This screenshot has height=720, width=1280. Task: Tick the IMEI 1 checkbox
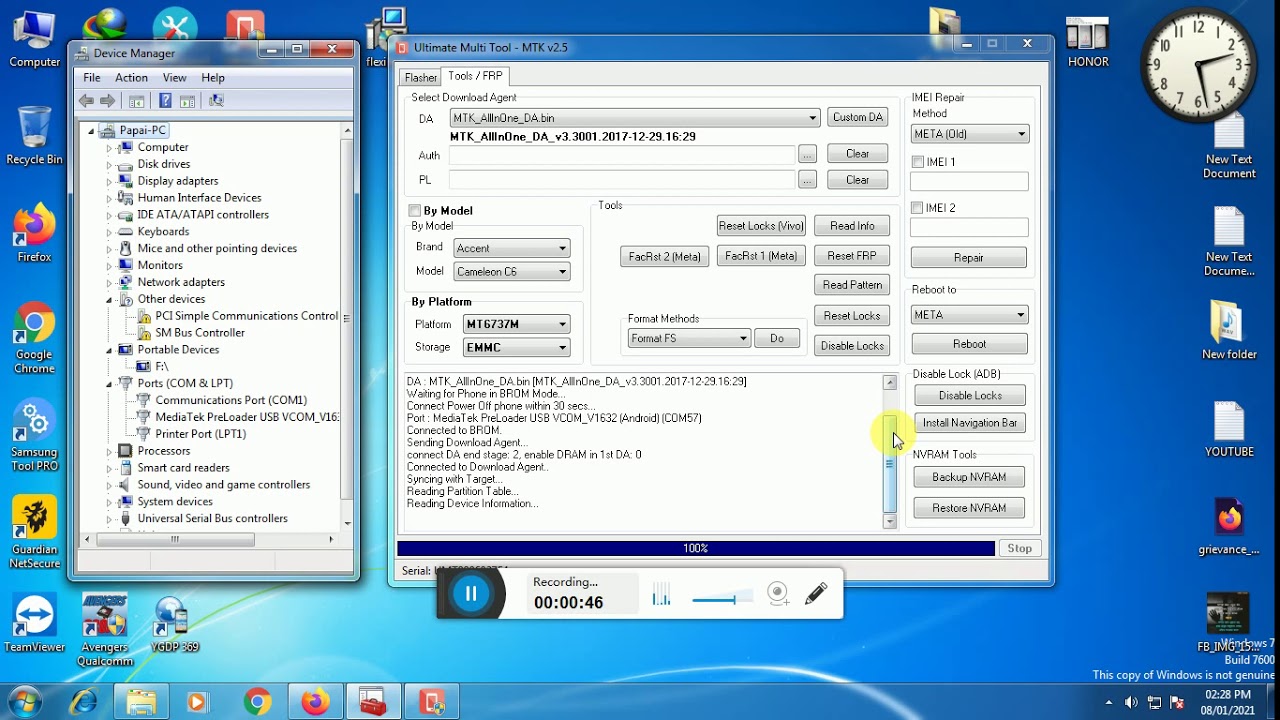click(x=918, y=162)
